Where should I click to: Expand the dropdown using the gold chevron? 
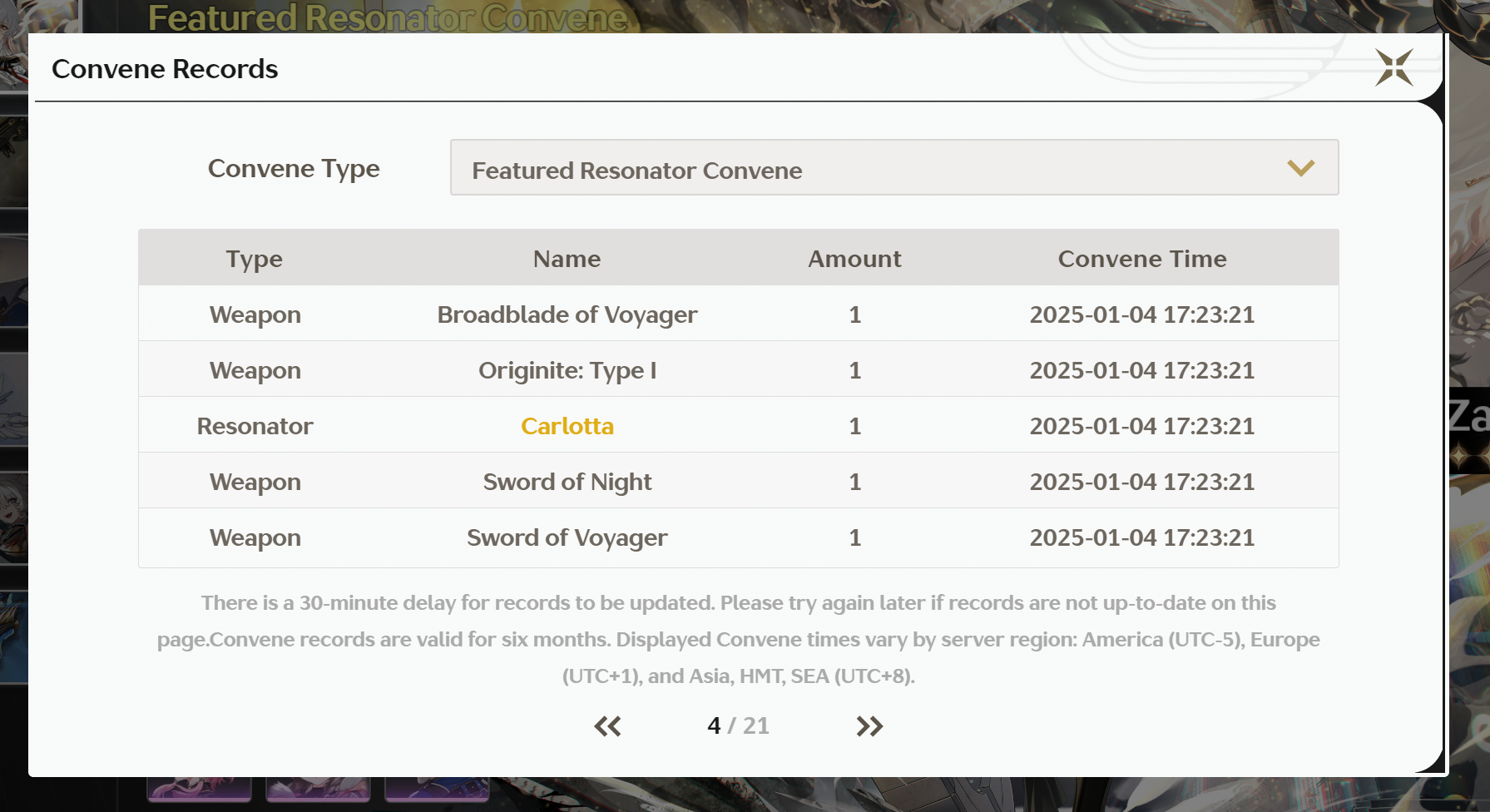click(1300, 168)
